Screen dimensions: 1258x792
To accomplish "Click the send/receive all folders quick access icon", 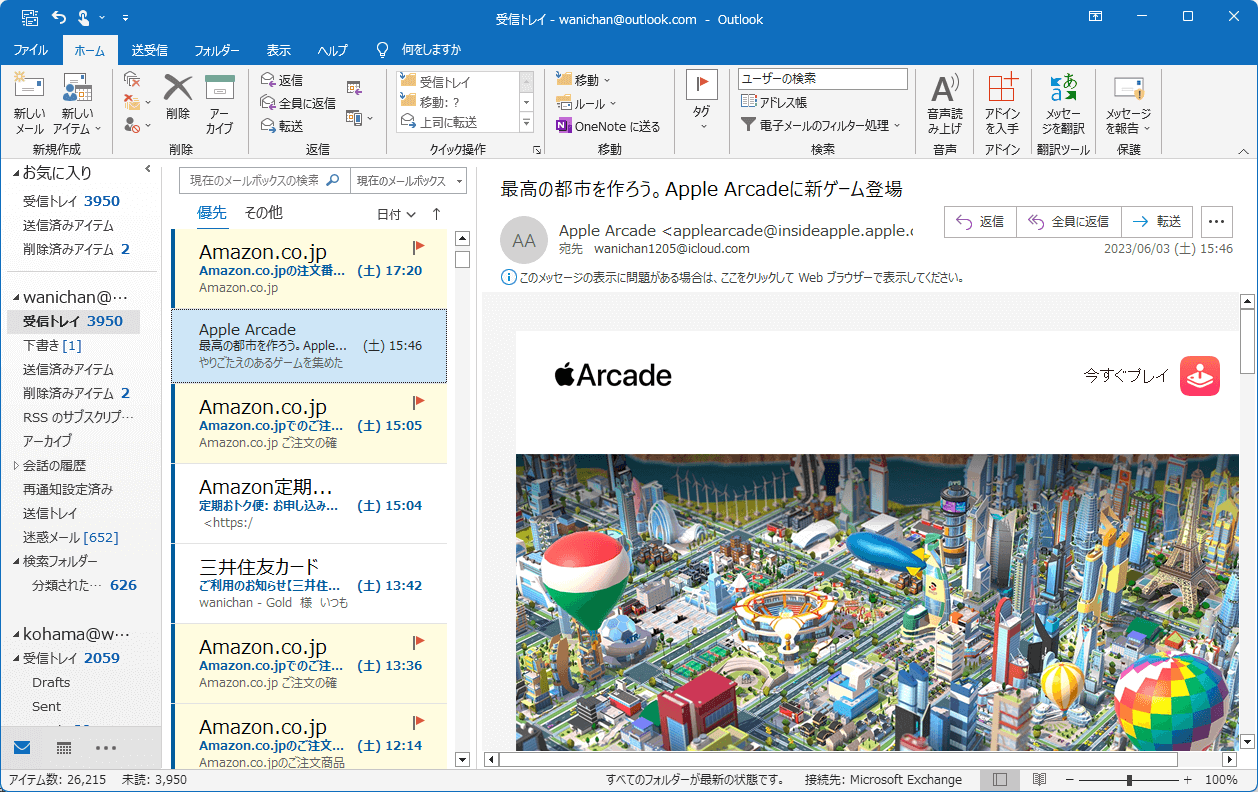I will click(30, 18).
